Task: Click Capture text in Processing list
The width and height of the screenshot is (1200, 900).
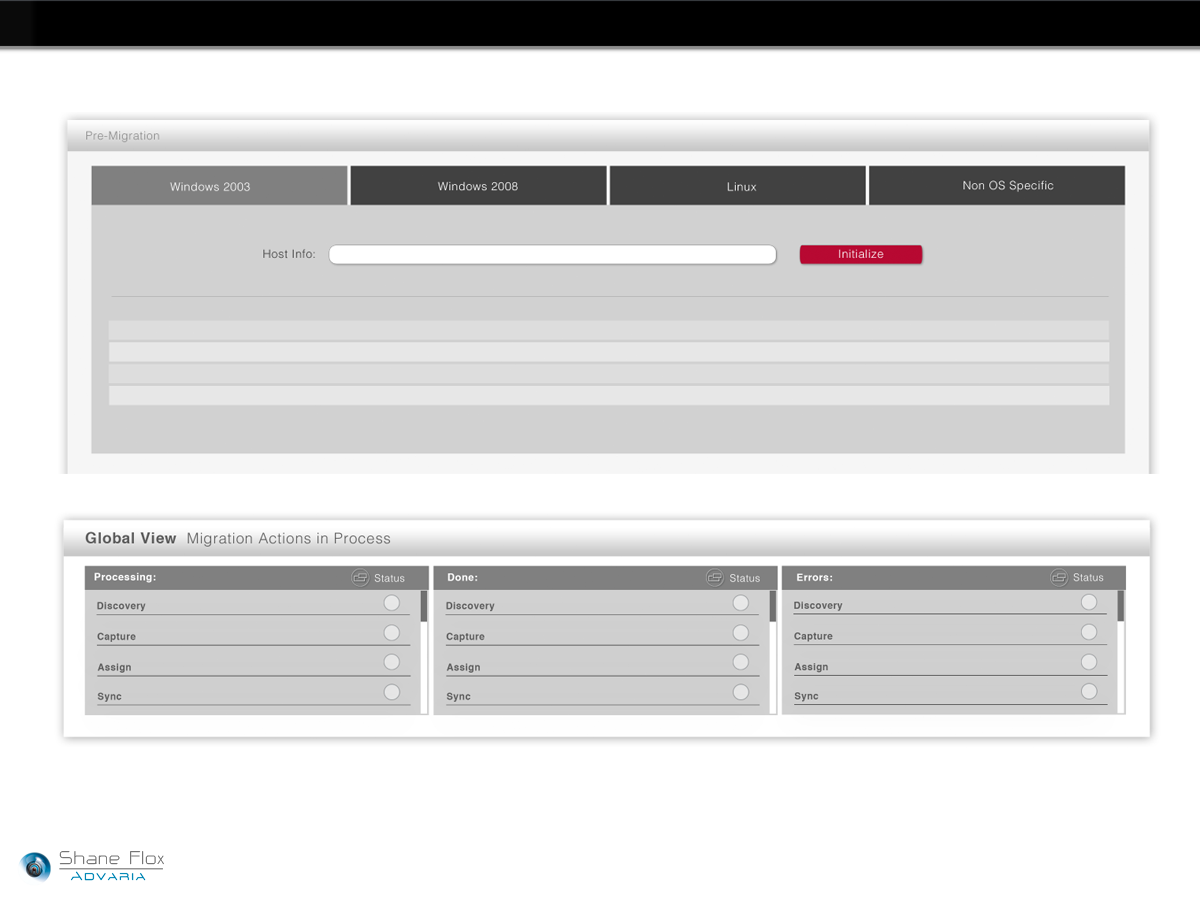Action: tap(116, 637)
